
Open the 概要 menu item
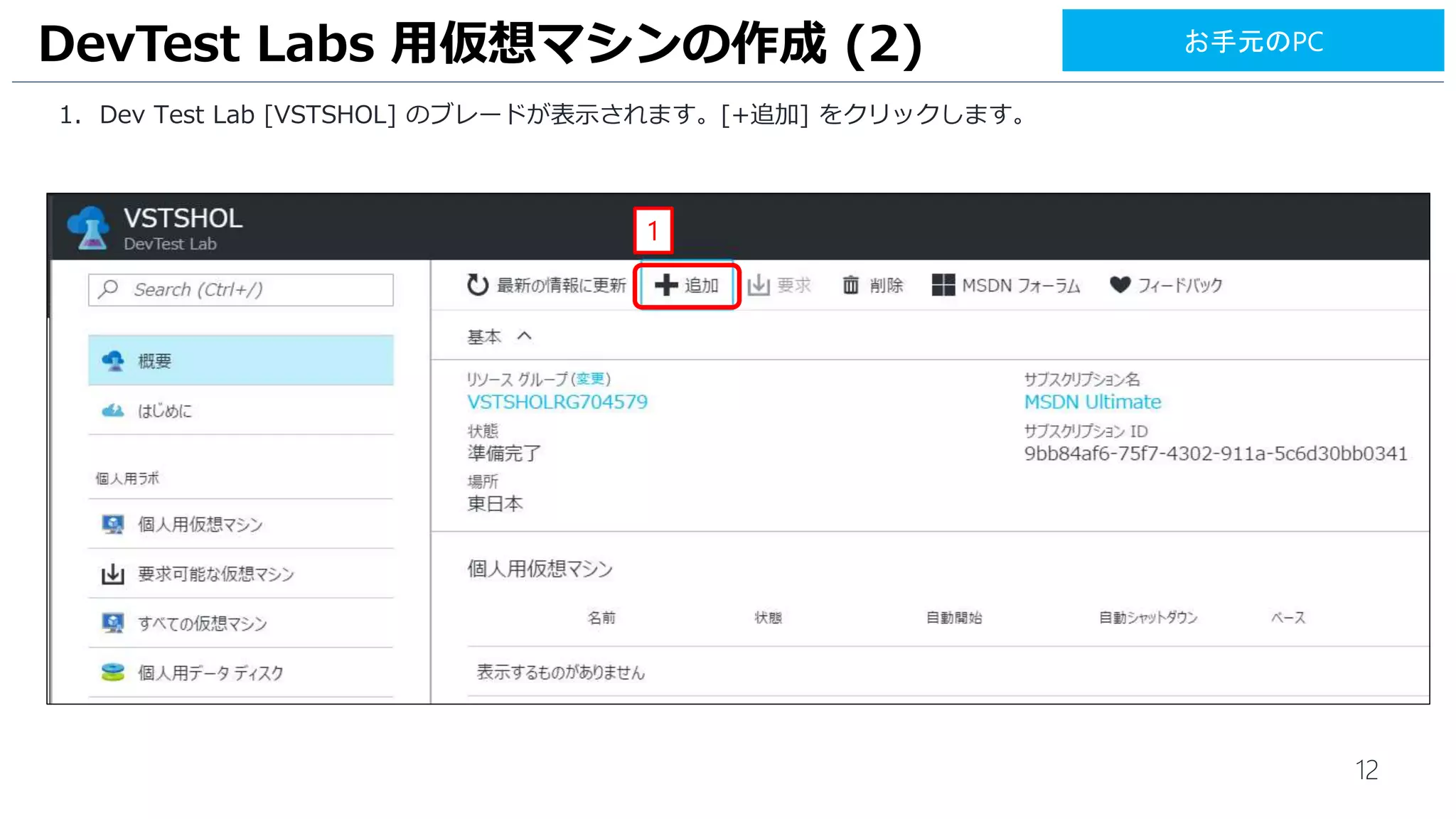pos(241,360)
